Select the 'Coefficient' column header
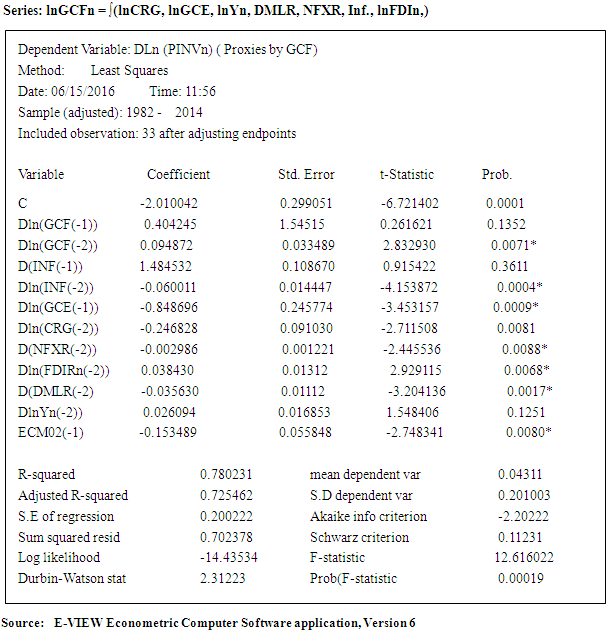This screenshot has width=608, height=631. (x=178, y=174)
